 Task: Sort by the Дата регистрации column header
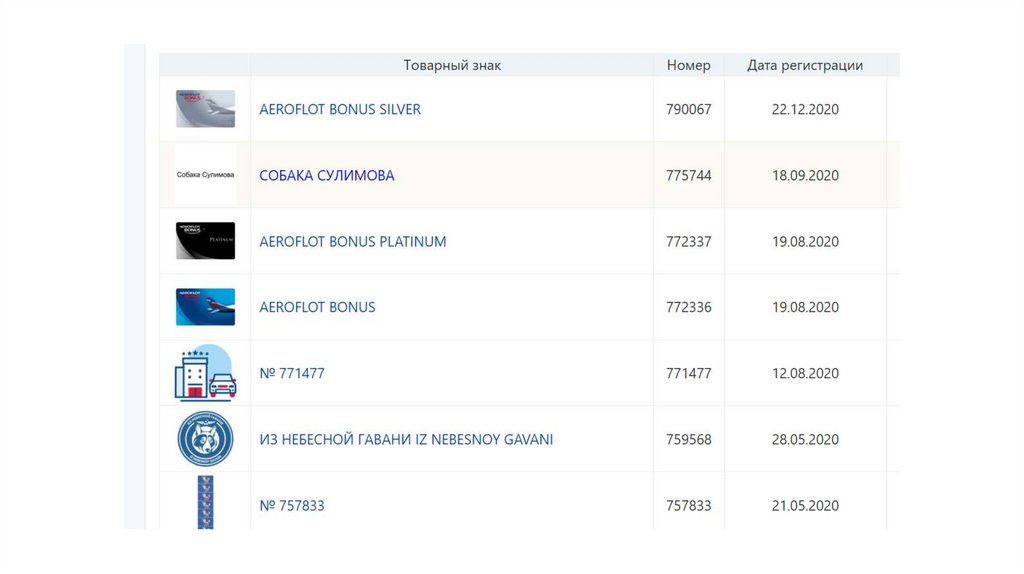(x=805, y=65)
